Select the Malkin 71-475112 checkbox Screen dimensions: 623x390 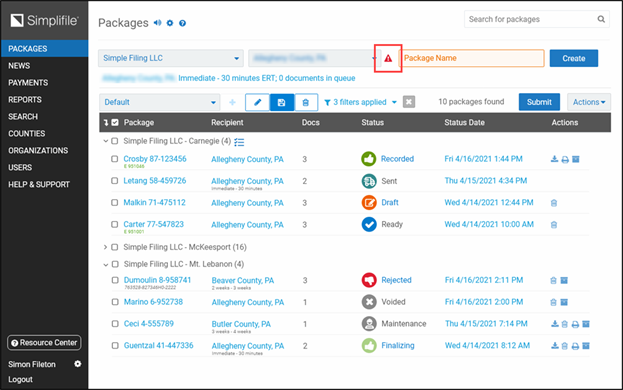115,203
